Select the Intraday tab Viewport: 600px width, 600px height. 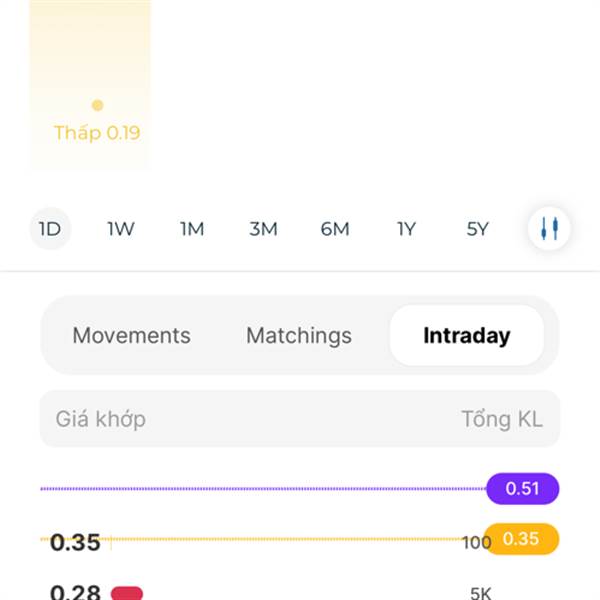466,336
